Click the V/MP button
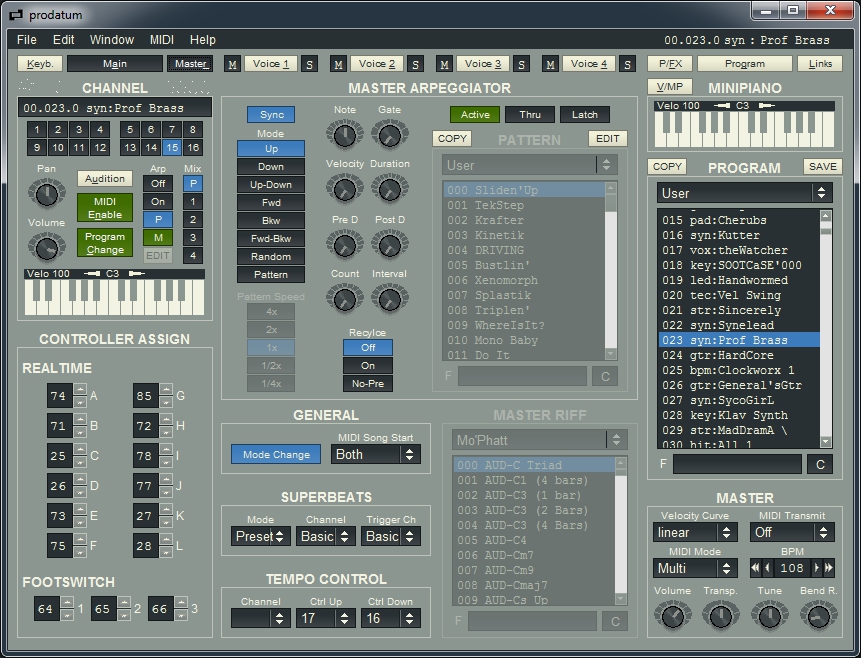The height and width of the screenshot is (658, 861). [x=670, y=87]
